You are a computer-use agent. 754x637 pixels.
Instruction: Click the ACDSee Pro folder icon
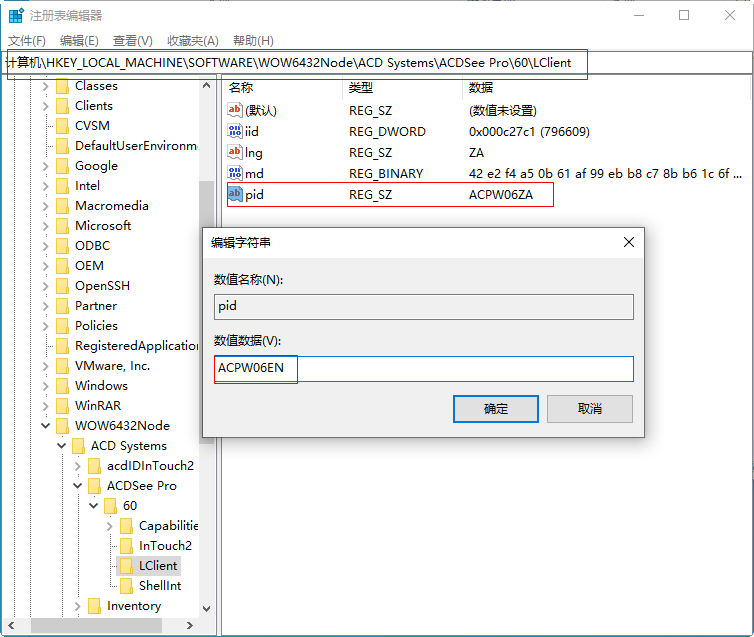click(x=94, y=486)
